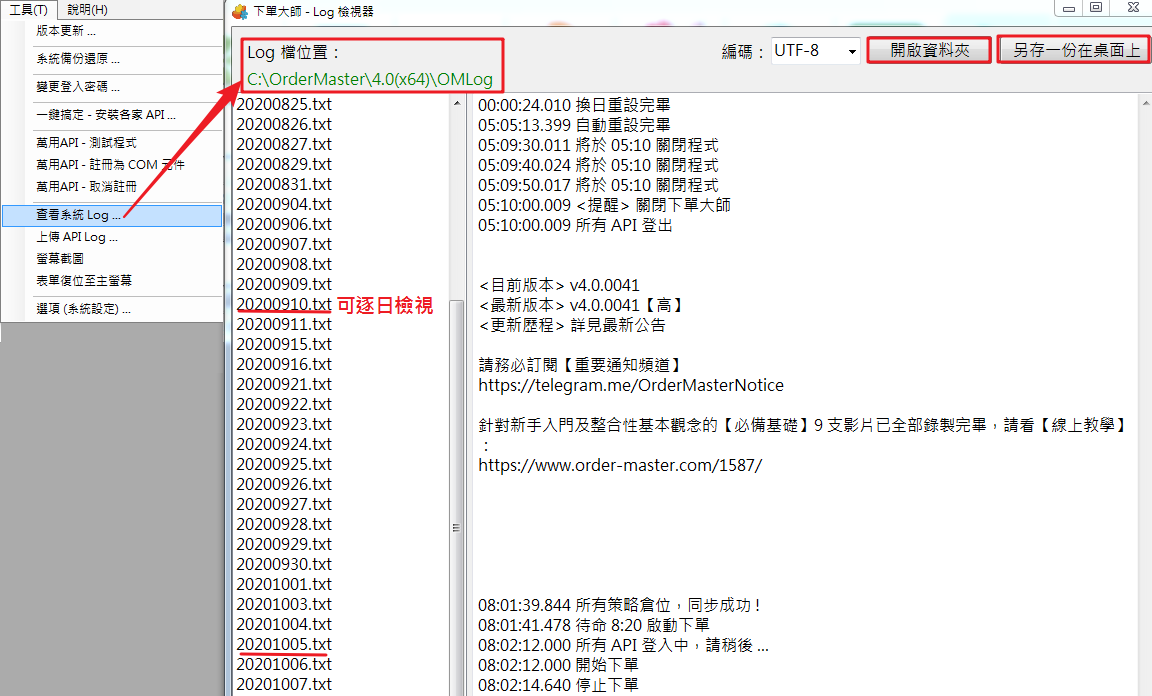Select file 20200929.txt
The width and height of the screenshot is (1152, 696).
284,544
